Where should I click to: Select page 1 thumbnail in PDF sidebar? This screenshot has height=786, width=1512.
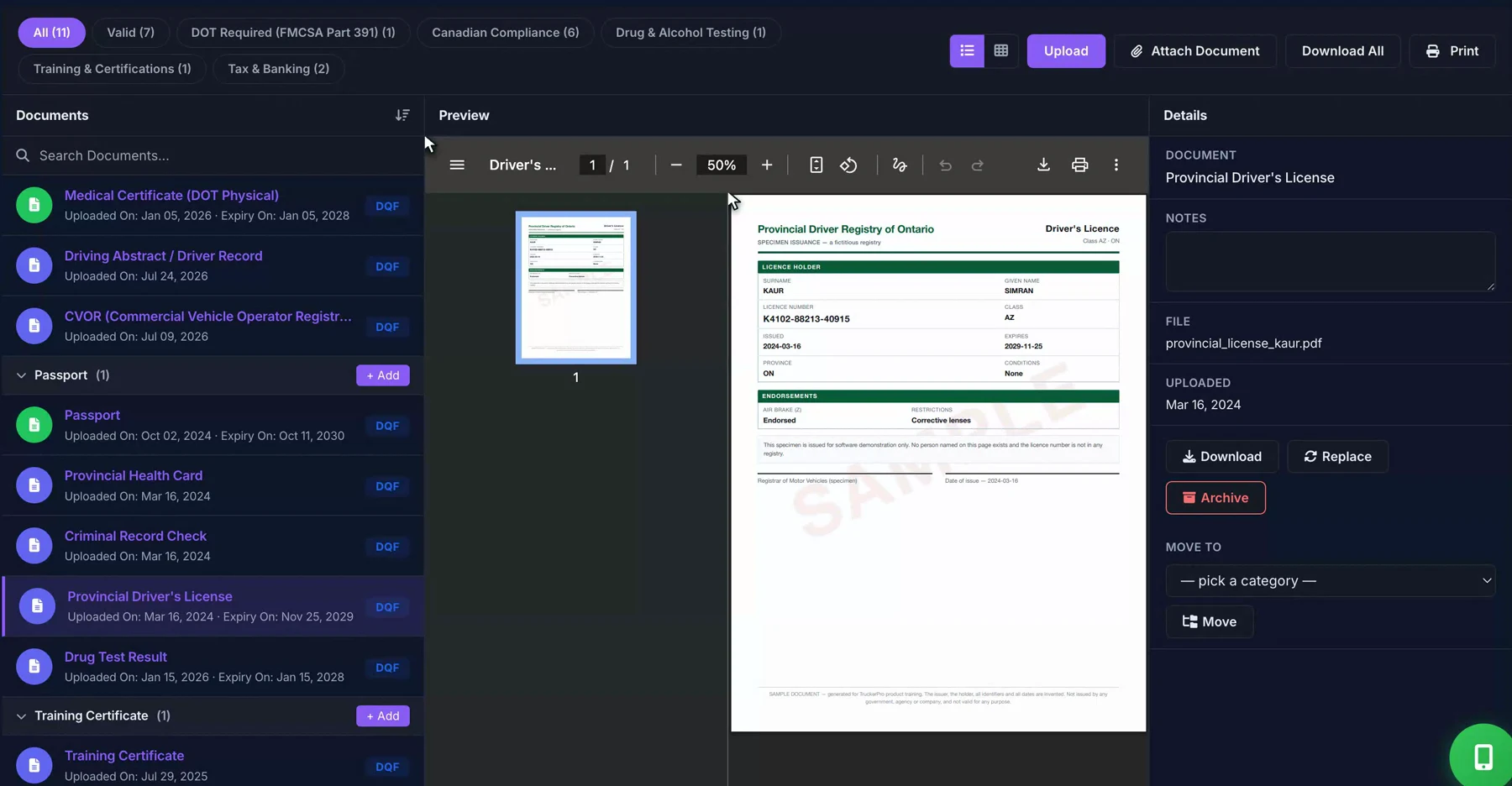coord(576,288)
